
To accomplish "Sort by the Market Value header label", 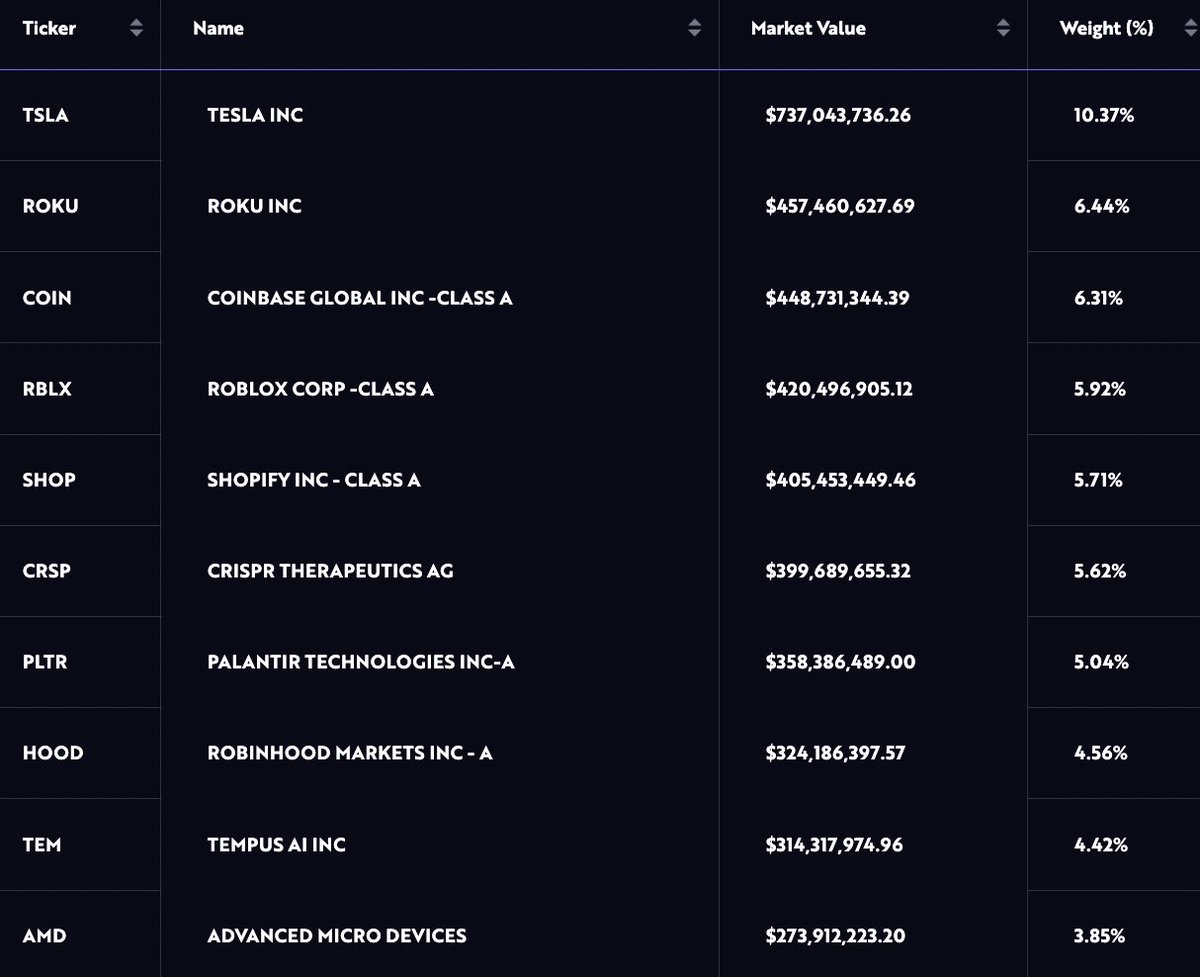I will (x=808, y=29).
